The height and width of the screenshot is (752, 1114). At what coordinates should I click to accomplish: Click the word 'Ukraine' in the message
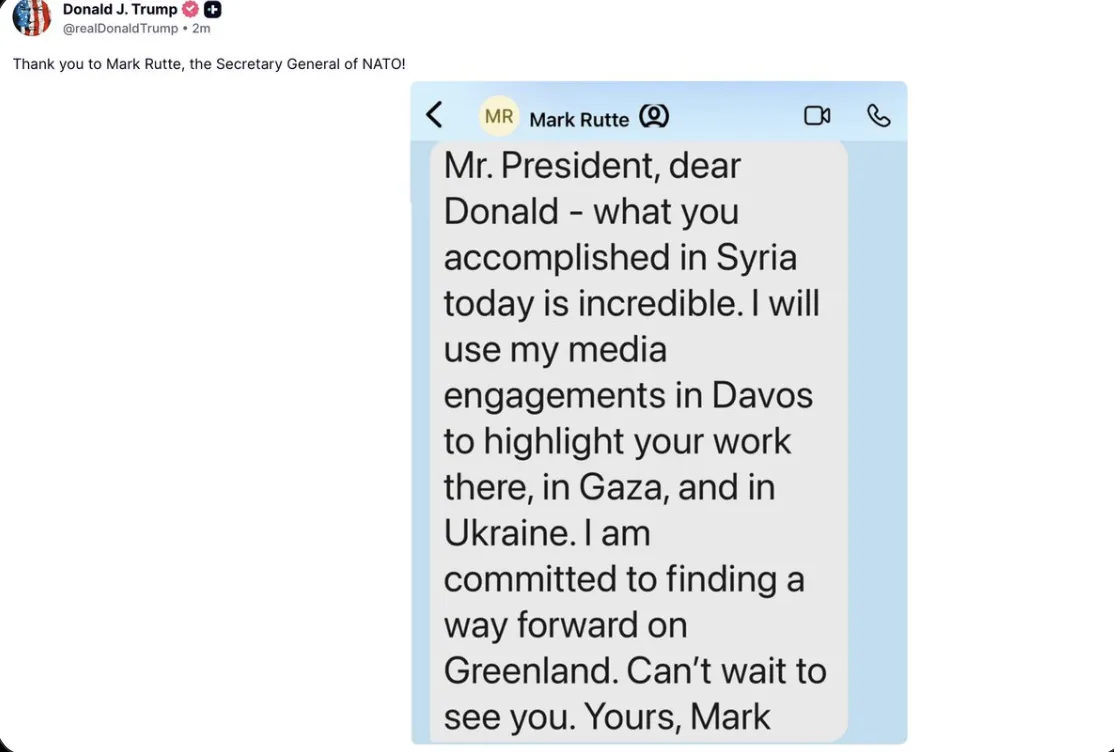509,533
